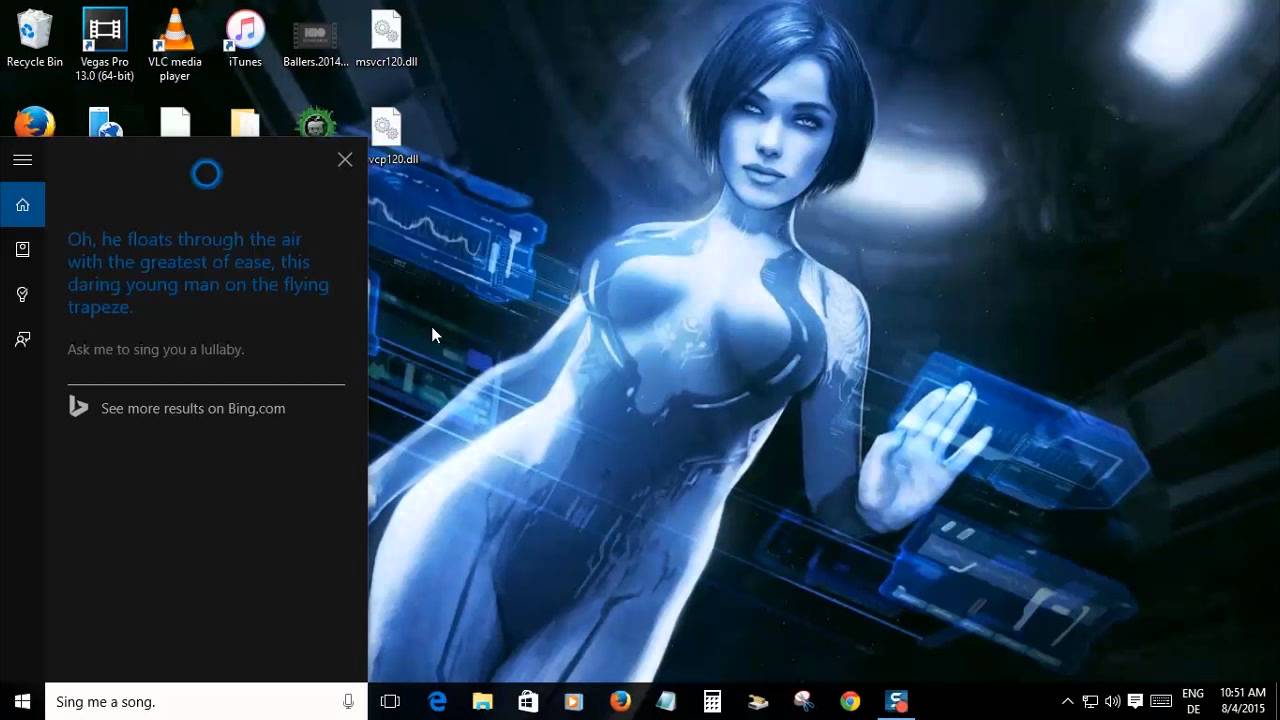Screen dimensions: 1280x720
Task: Select Recycle Bin desktop icon
Action: (34, 40)
